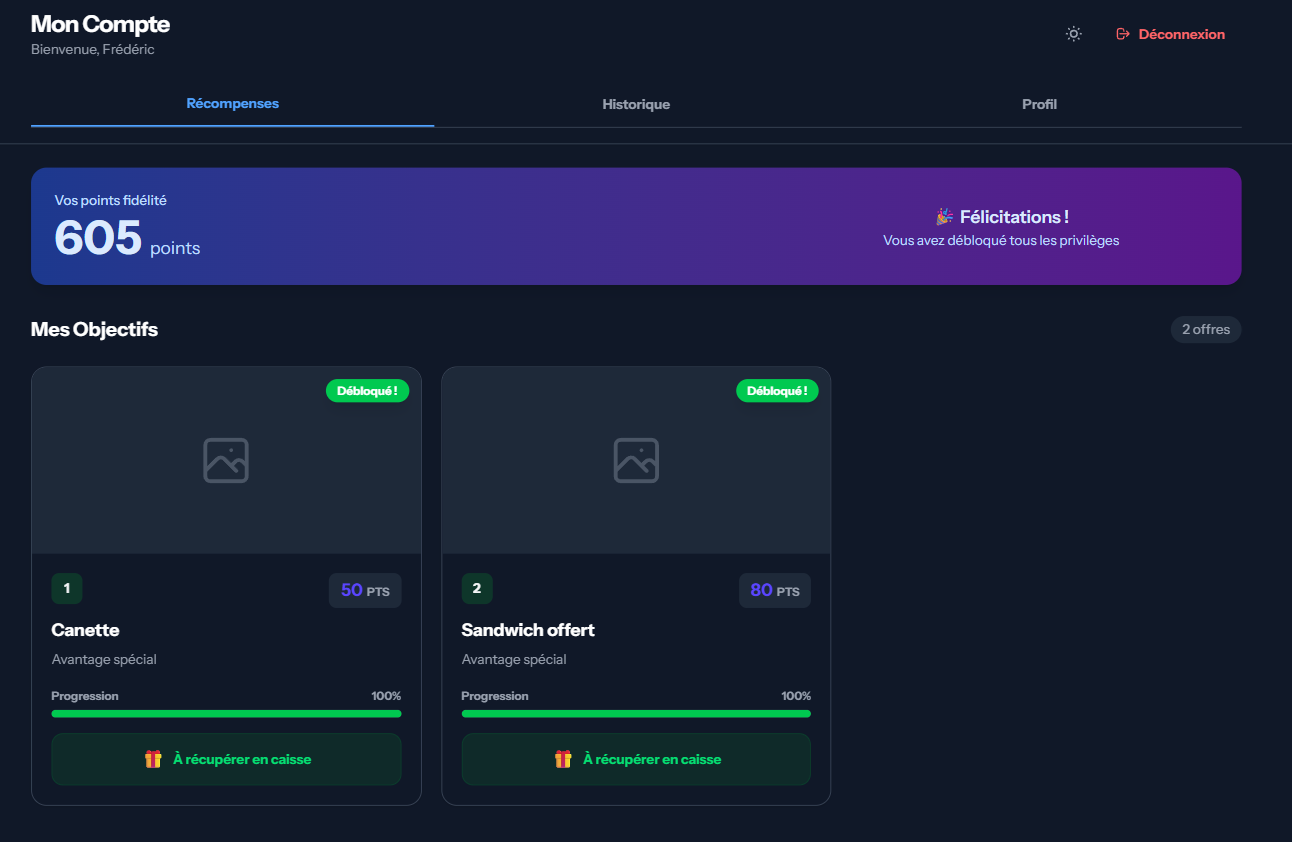Screen dimensions: 1292x842
Task: Click À récupérer en caisse for the Sandwich
Action: 636,758
